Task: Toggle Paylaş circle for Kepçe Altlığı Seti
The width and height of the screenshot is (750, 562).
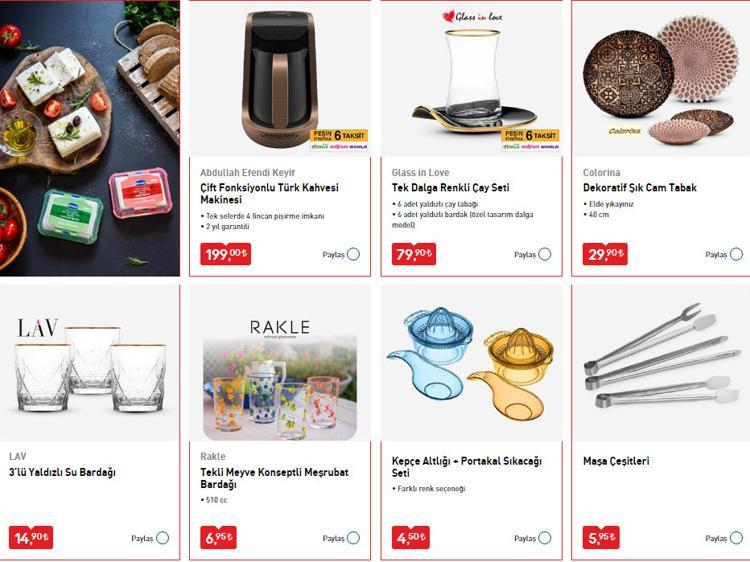Action: [x=545, y=538]
